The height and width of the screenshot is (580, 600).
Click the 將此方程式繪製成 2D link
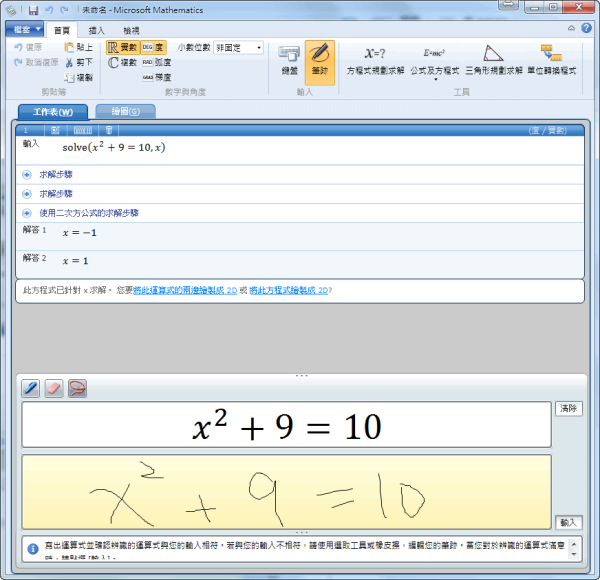(289, 290)
